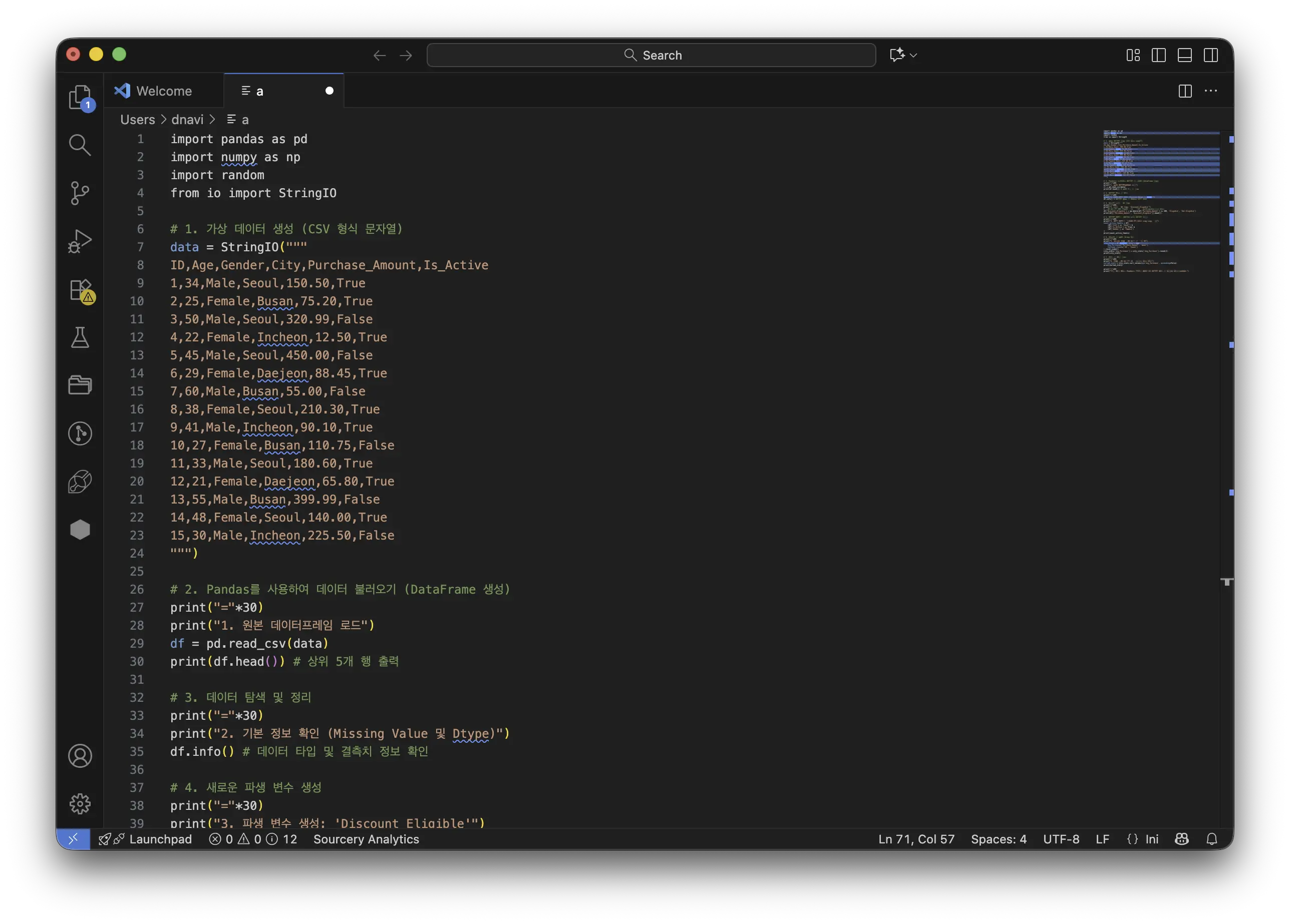
Task: Toggle the primary sidebar visibility
Action: tap(1159, 55)
